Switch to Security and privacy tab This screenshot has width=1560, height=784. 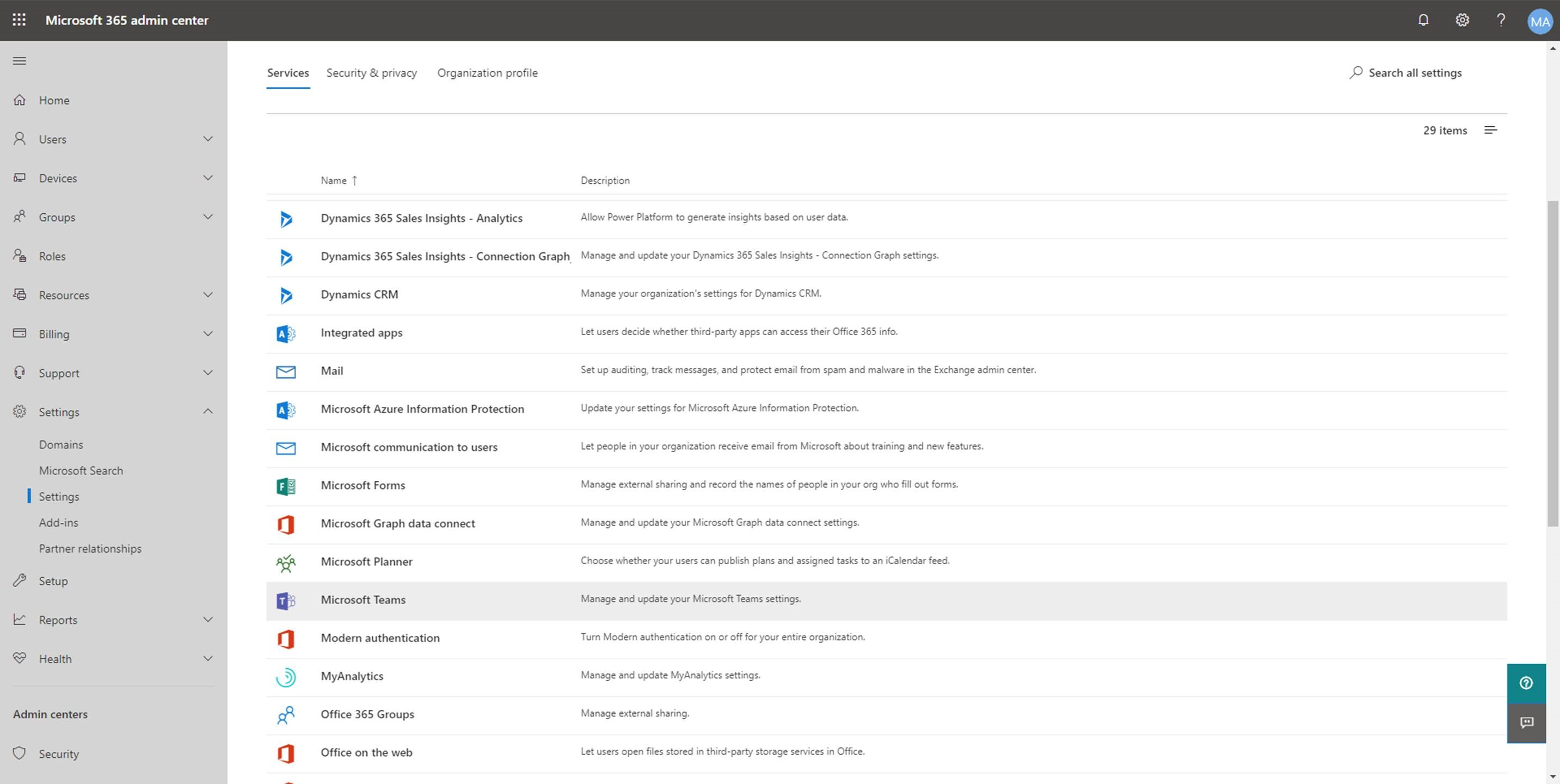coord(372,72)
